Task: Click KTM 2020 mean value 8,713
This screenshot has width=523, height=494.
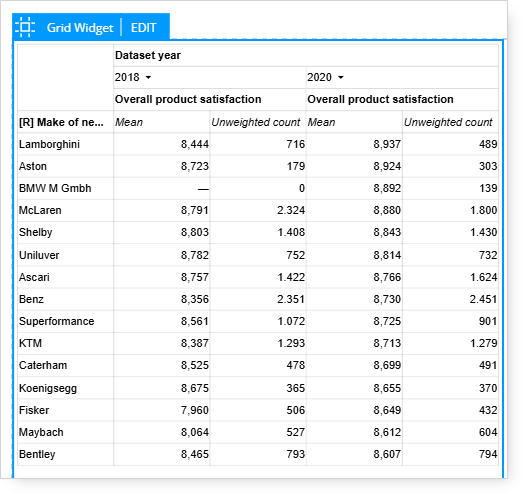Action: pyautogui.click(x=387, y=343)
